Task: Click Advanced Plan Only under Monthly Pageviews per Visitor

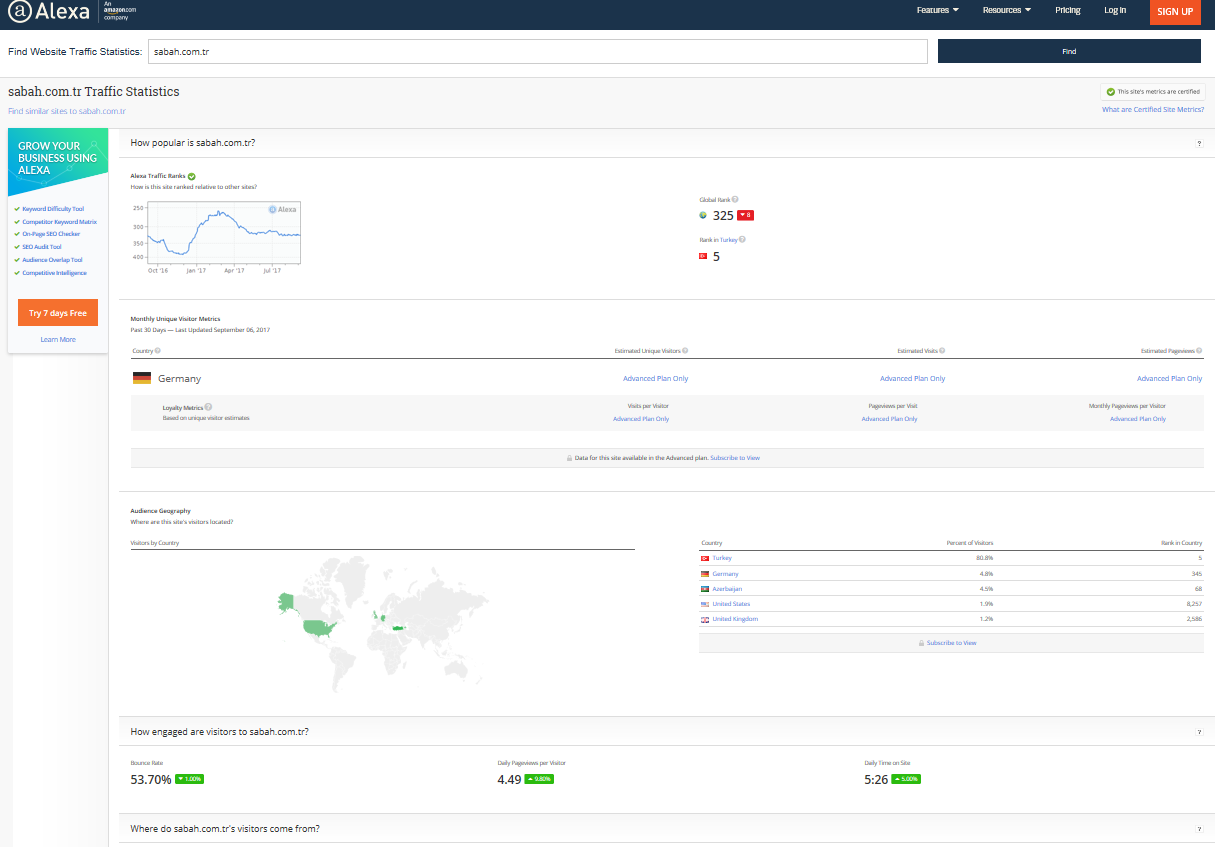Action: click(x=1138, y=419)
